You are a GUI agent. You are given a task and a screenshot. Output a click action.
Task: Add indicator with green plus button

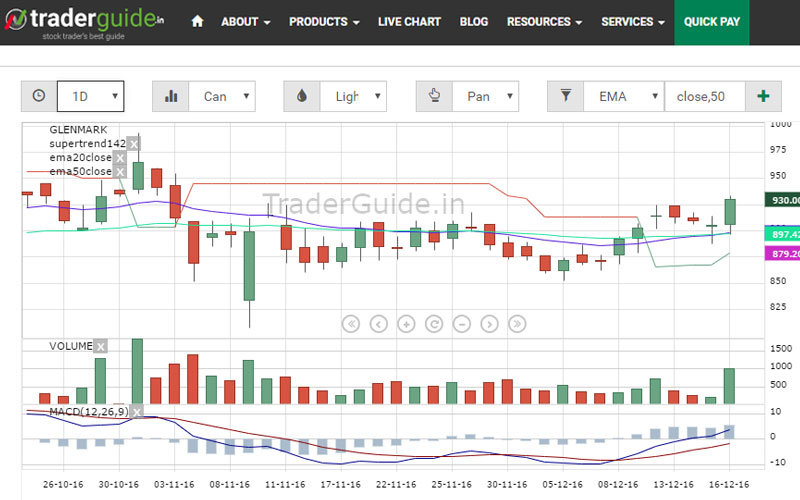click(x=763, y=96)
